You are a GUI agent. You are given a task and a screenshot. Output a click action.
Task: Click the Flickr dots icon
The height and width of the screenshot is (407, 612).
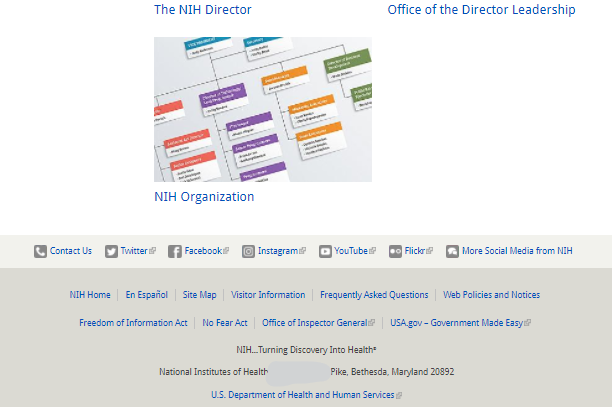click(395, 251)
